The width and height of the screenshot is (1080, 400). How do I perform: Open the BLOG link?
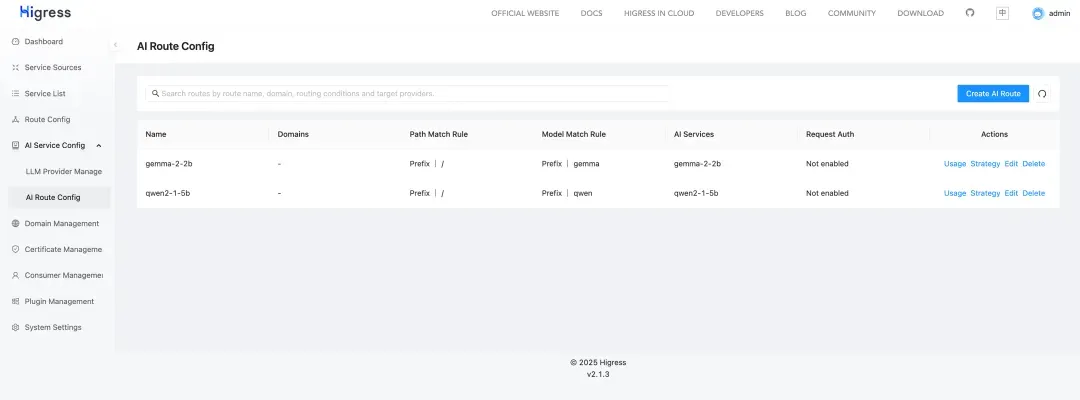[796, 13]
